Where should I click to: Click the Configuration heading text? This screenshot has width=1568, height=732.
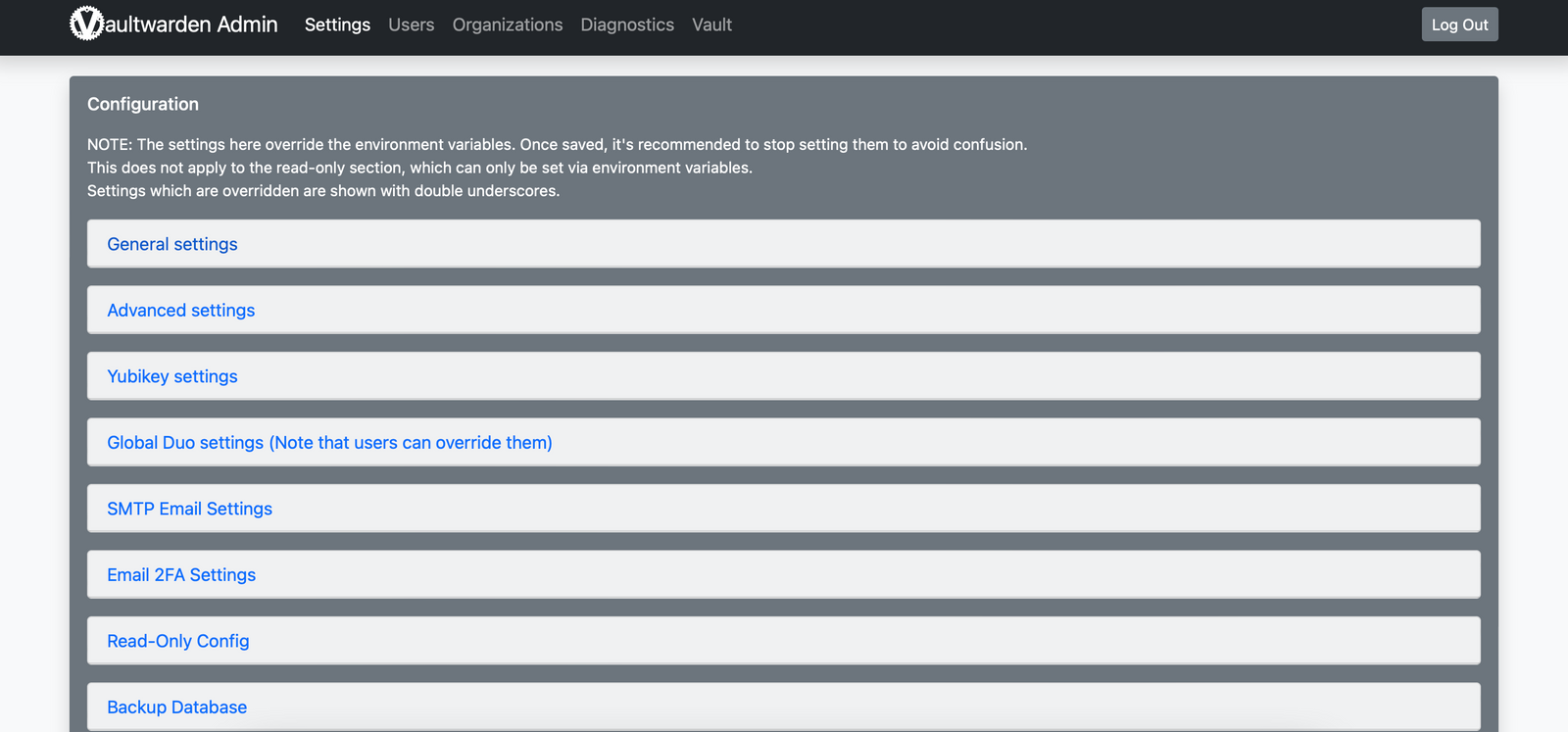pyautogui.click(x=143, y=104)
